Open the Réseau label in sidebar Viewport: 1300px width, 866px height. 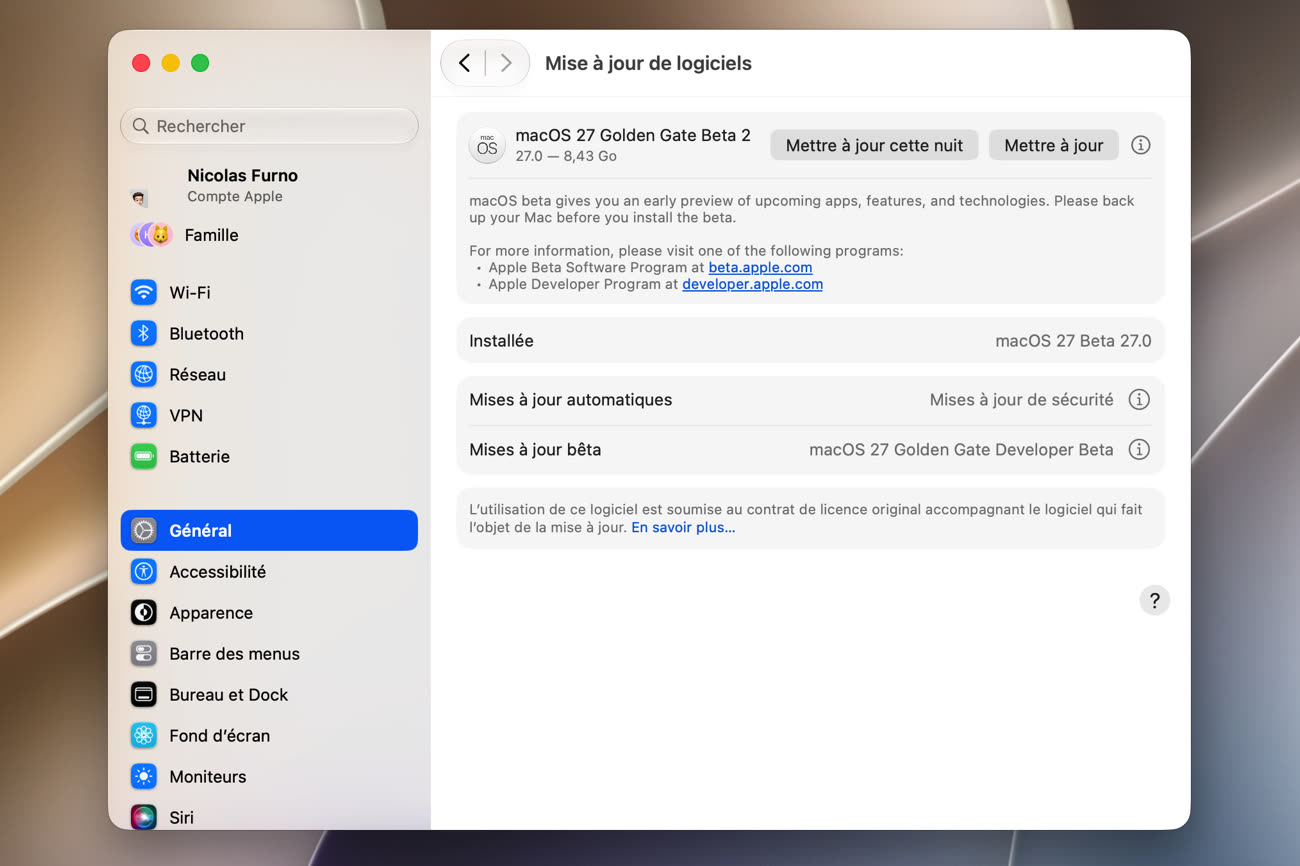coord(198,374)
